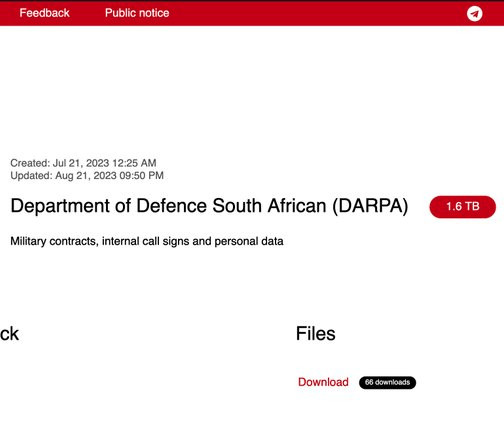The height and width of the screenshot is (421, 504).
Task: Select the (DARPA) text in the heading
Action: click(x=370, y=206)
